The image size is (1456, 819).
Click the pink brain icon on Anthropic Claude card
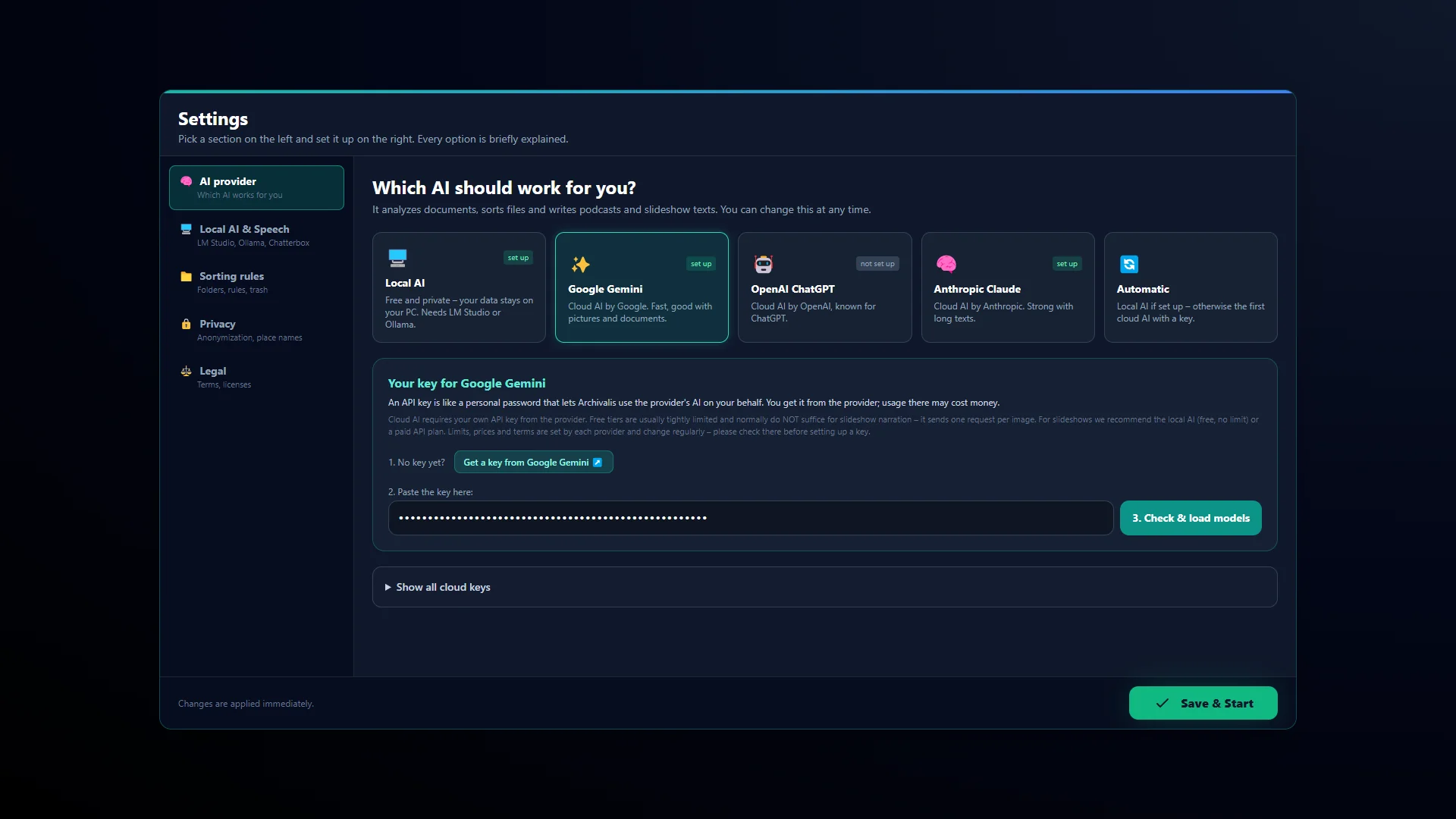pos(946,264)
